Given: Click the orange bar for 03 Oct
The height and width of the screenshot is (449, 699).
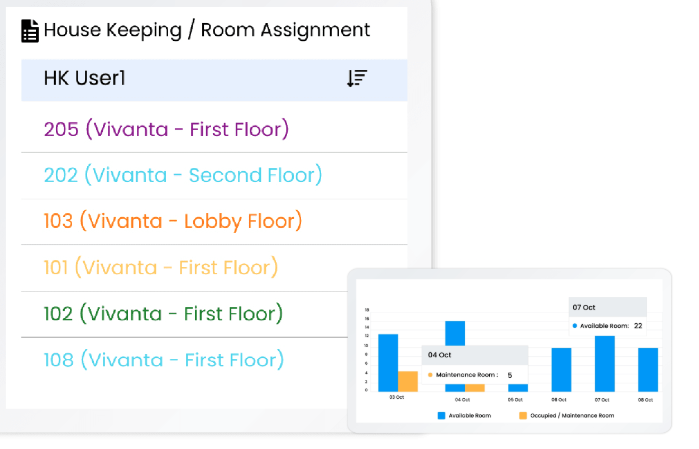Looking at the screenshot, I should 407,381.
